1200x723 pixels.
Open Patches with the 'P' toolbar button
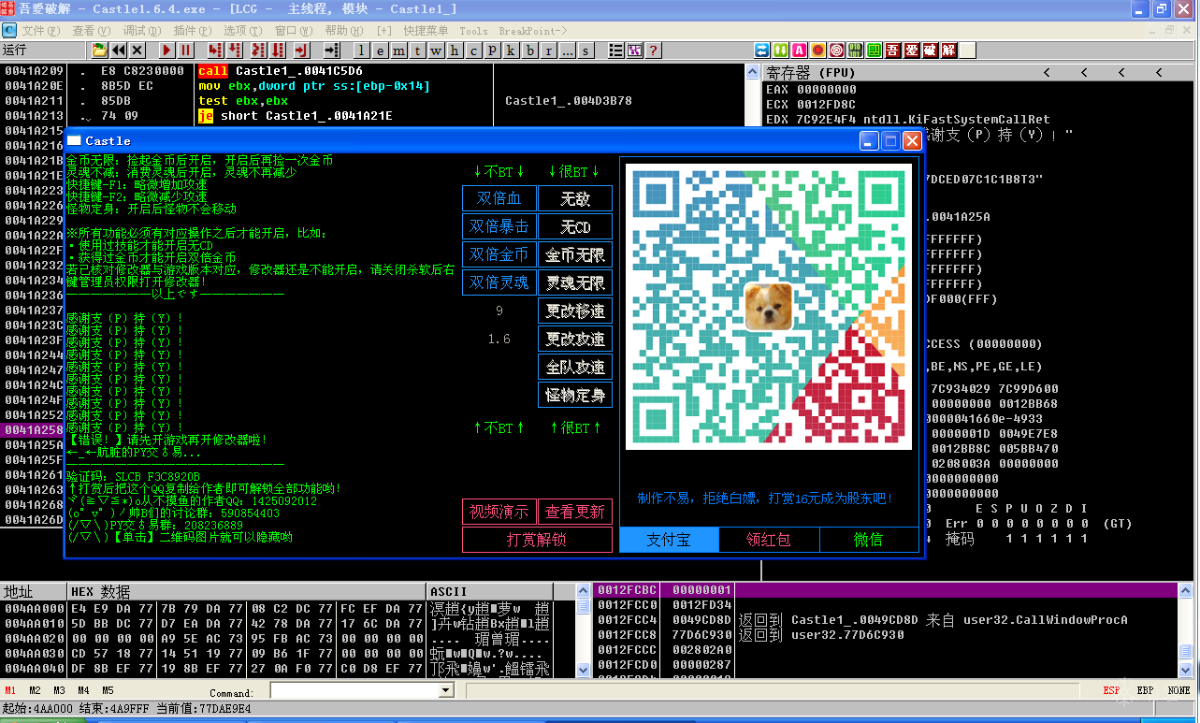click(x=493, y=50)
